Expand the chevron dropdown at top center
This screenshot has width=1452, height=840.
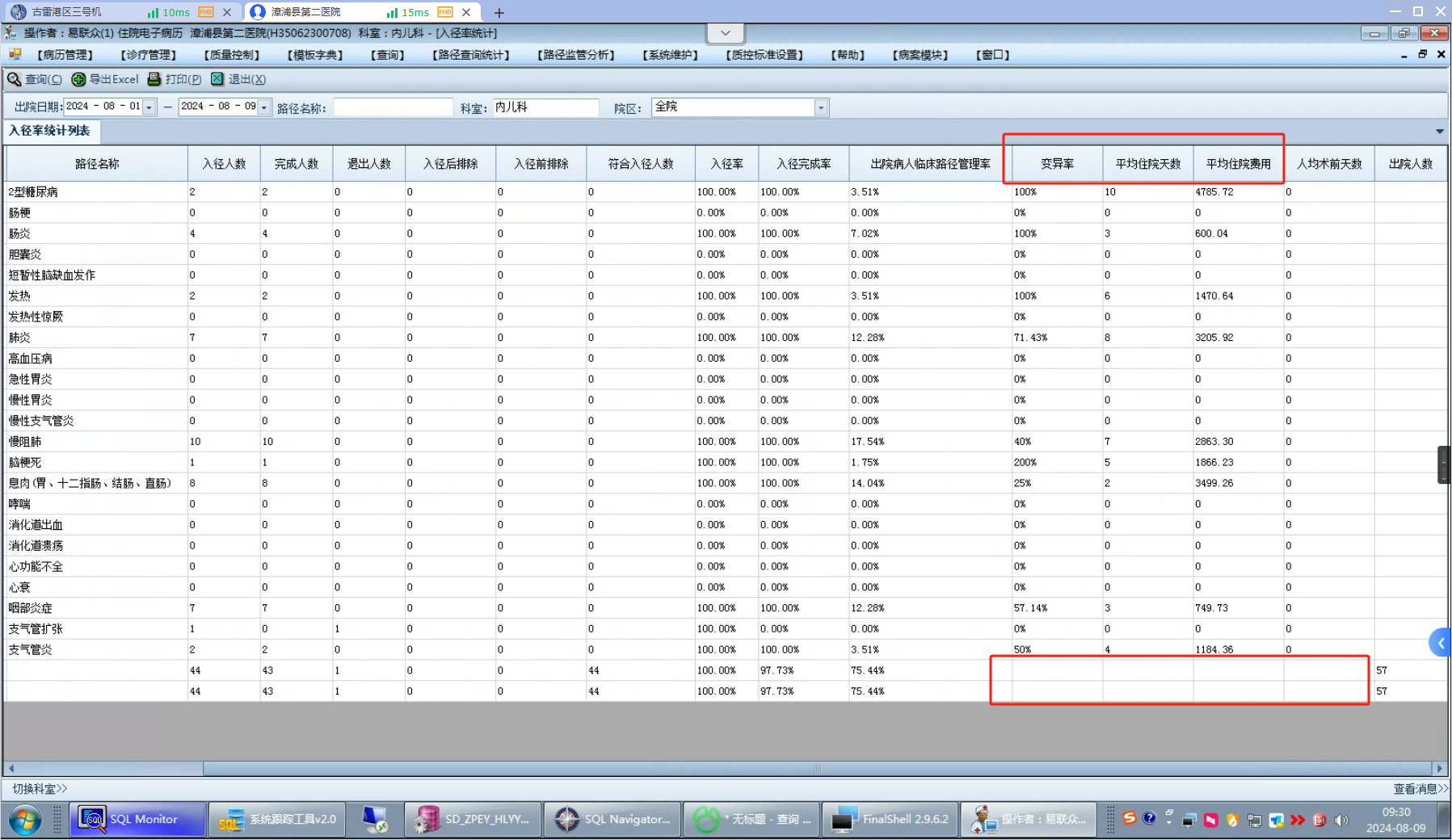click(x=725, y=33)
